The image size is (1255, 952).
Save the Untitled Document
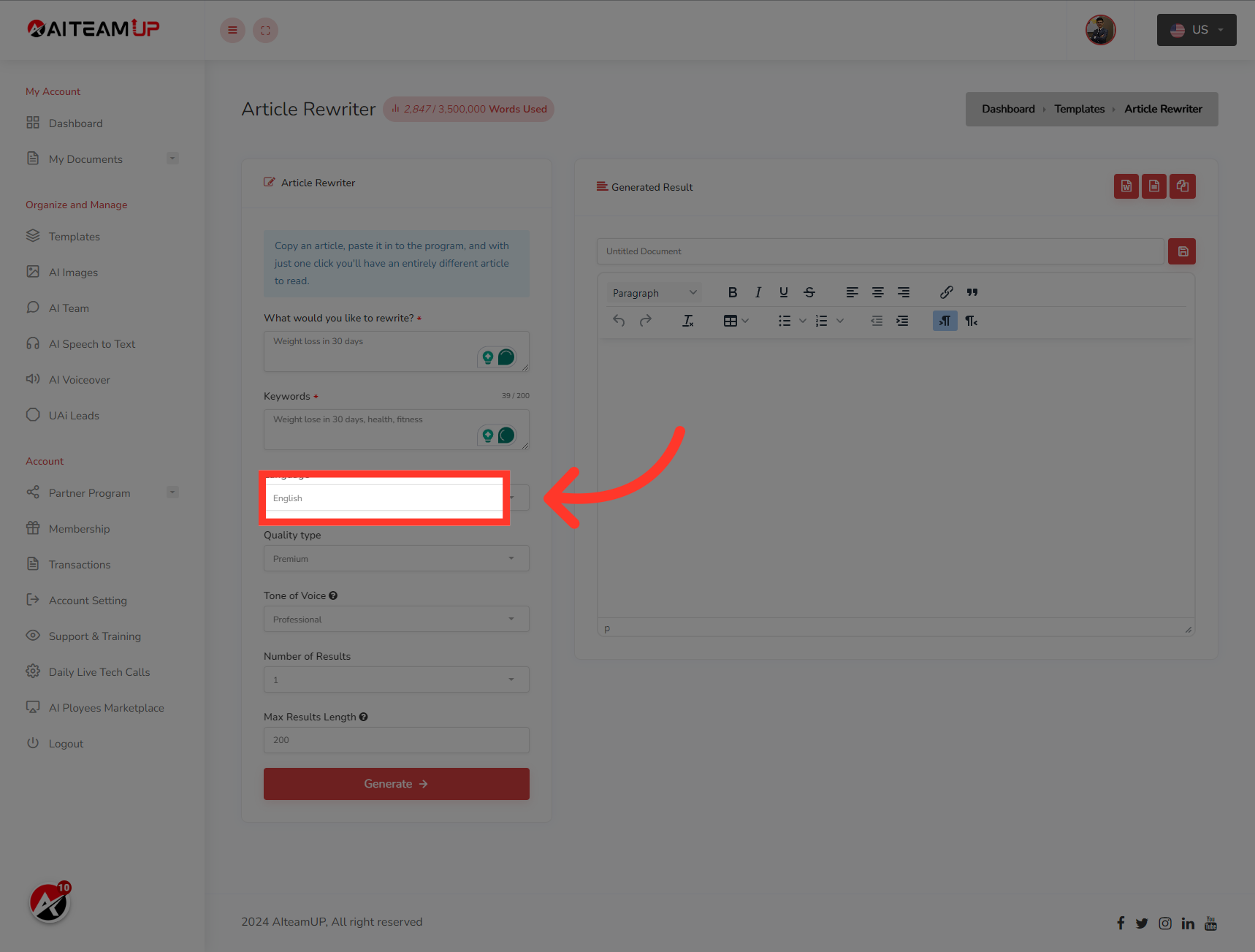click(1182, 251)
